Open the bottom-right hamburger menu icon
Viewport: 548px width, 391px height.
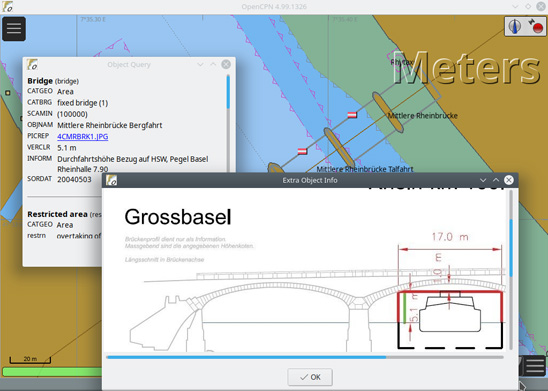click(535, 365)
